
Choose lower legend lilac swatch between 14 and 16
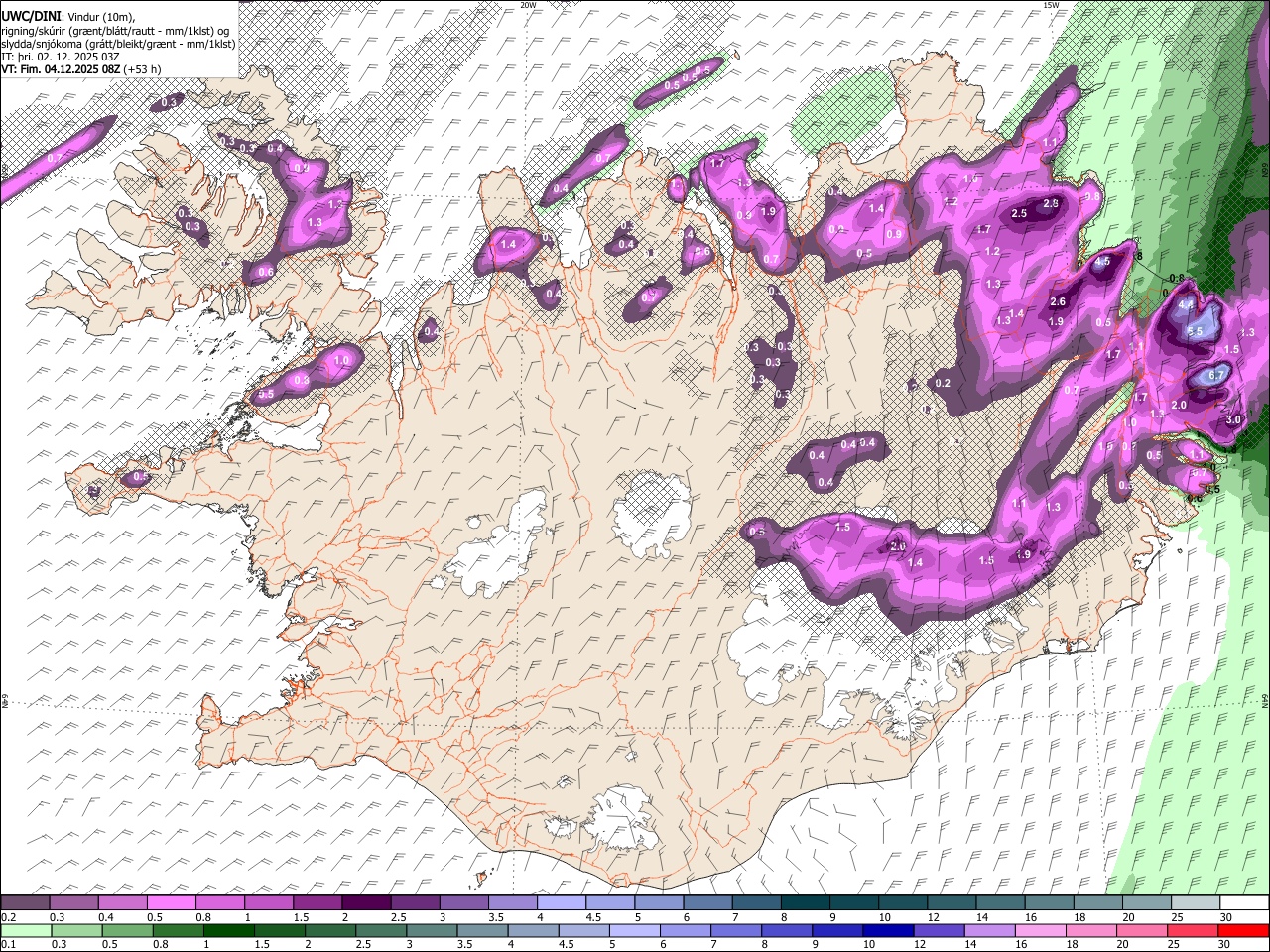(991, 931)
